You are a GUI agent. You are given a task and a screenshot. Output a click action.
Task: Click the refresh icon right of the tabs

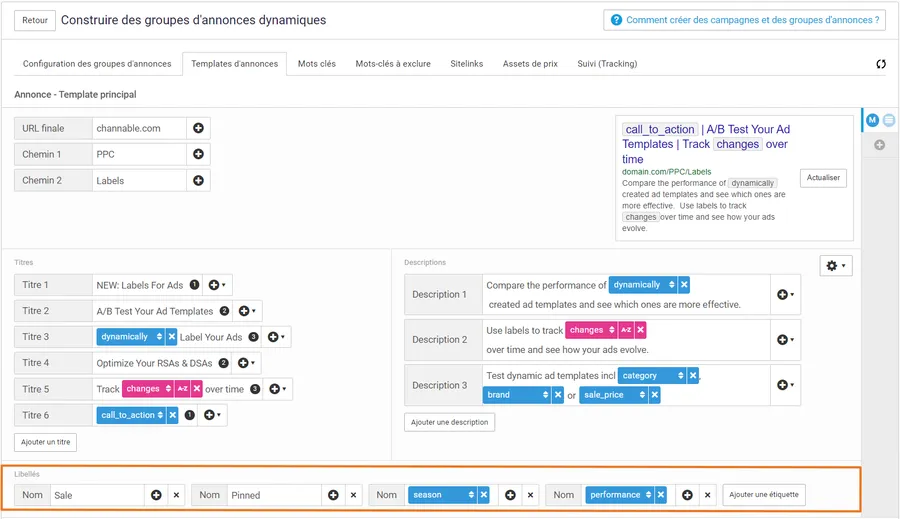click(x=881, y=64)
